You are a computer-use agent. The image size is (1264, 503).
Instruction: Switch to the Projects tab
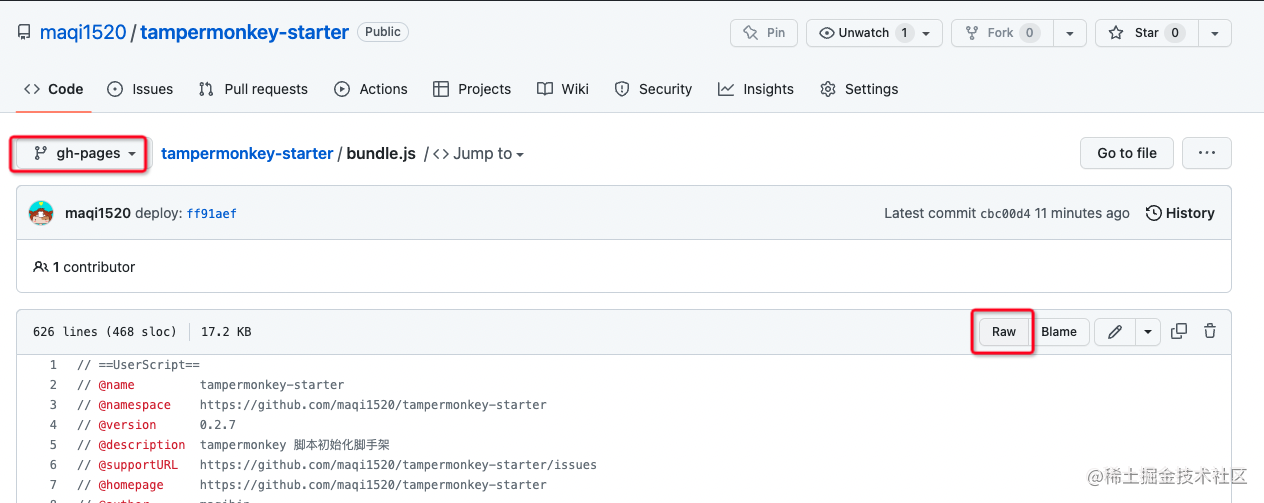472,89
